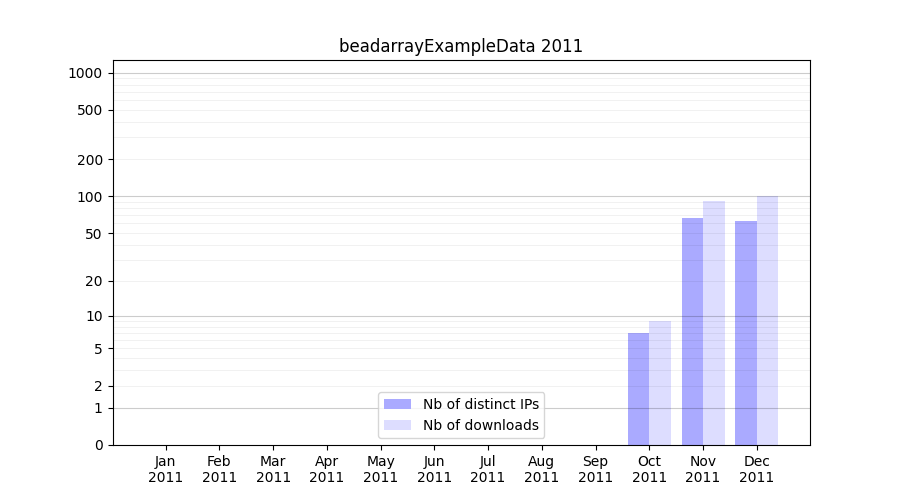Viewport: 900px width, 500px height.
Task: Click the Jun 2011 x-axis label
Action: [434, 469]
